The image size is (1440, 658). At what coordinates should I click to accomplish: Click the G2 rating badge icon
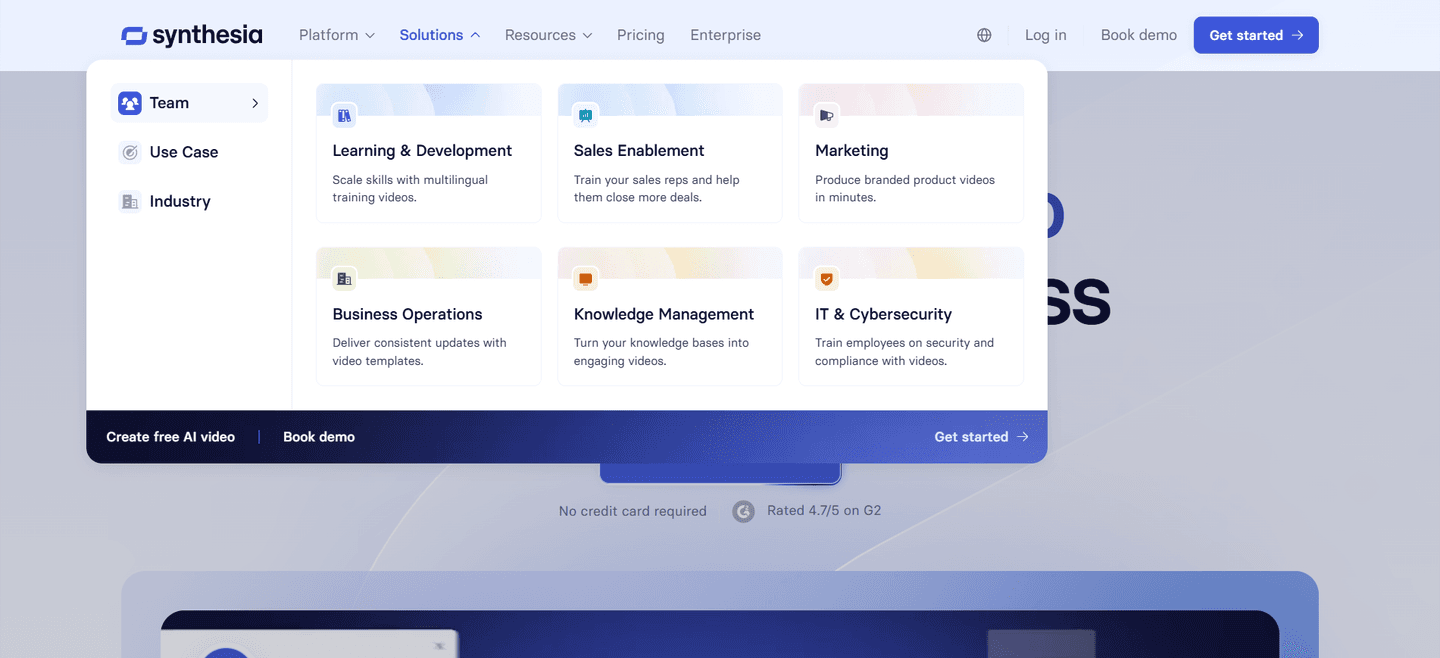[743, 511]
